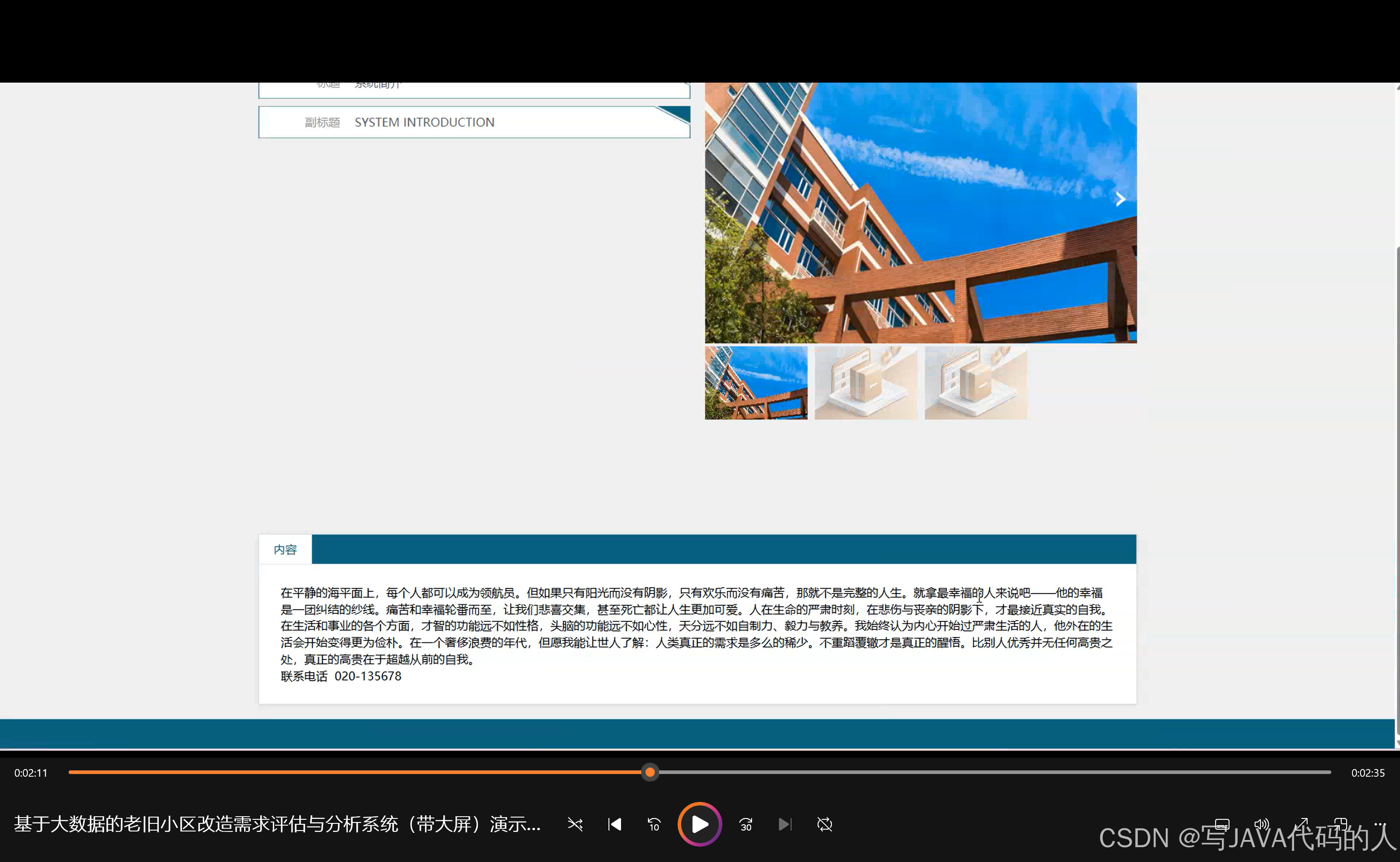The height and width of the screenshot is (862, 1400).
Task: Switch the player to fullscreen
Action: coord(1301,824)
